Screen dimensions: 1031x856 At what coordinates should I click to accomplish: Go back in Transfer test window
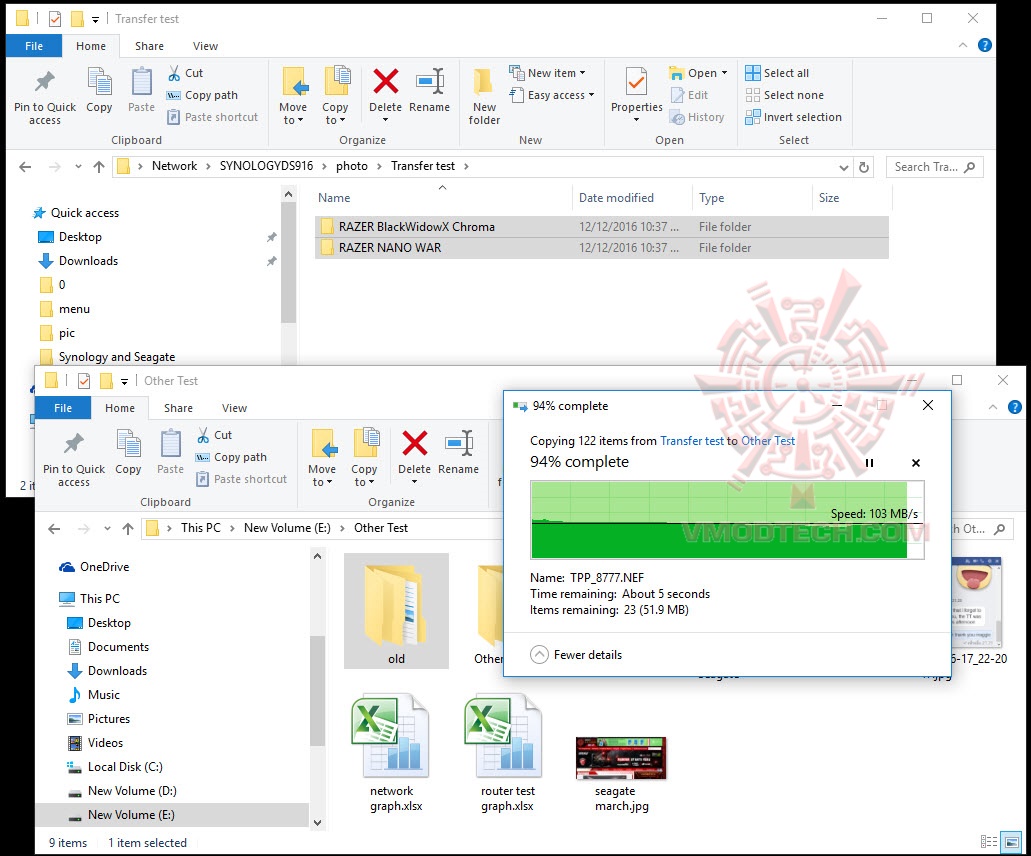(25, 167)
